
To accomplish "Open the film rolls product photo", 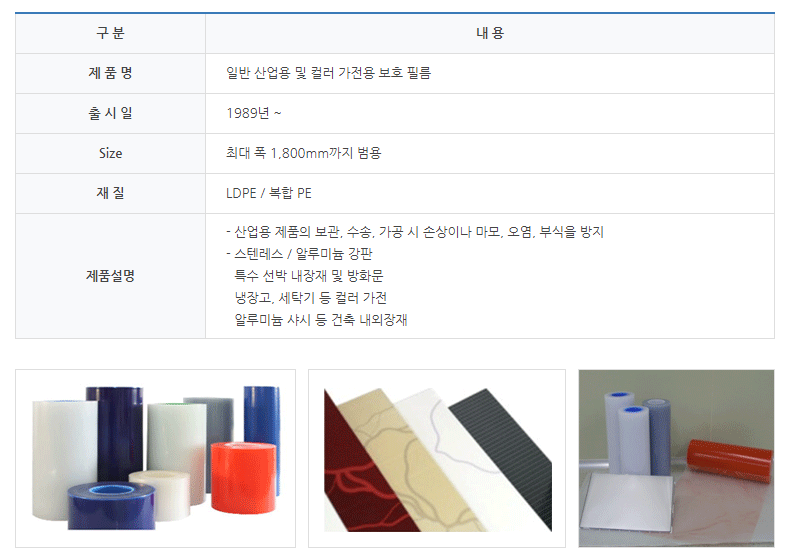I will 155,458.
